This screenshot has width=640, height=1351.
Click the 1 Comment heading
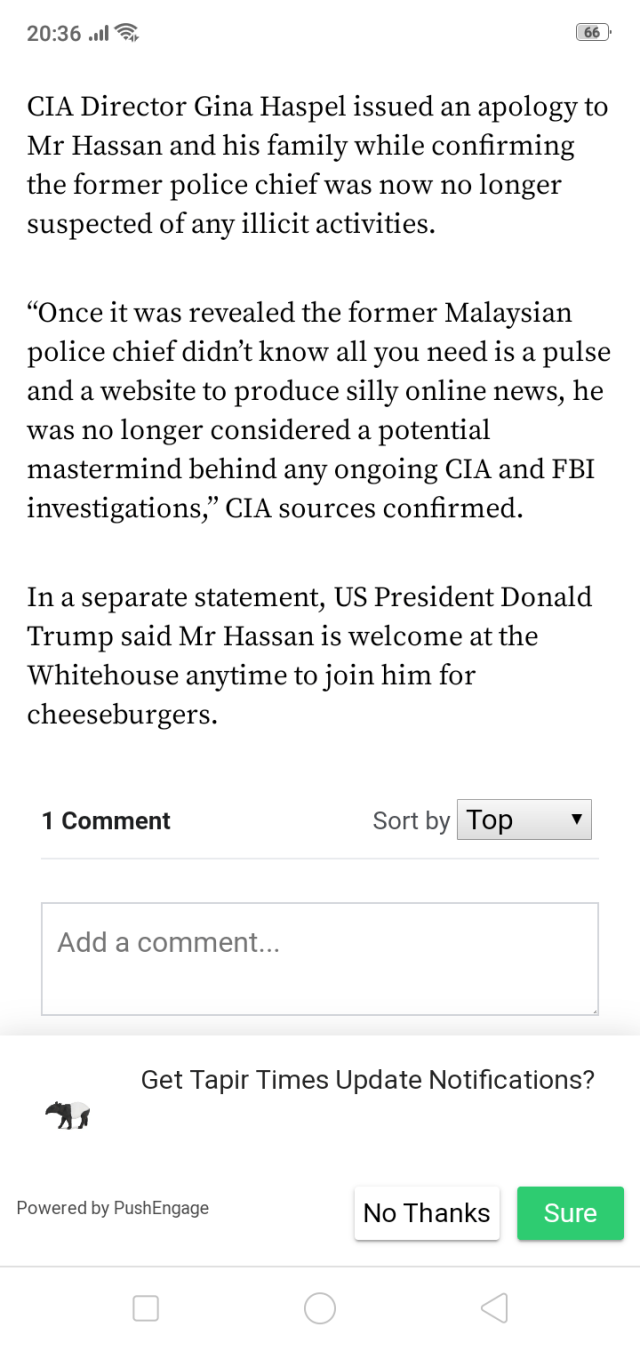pyautogui.click(x=106, y=821)
